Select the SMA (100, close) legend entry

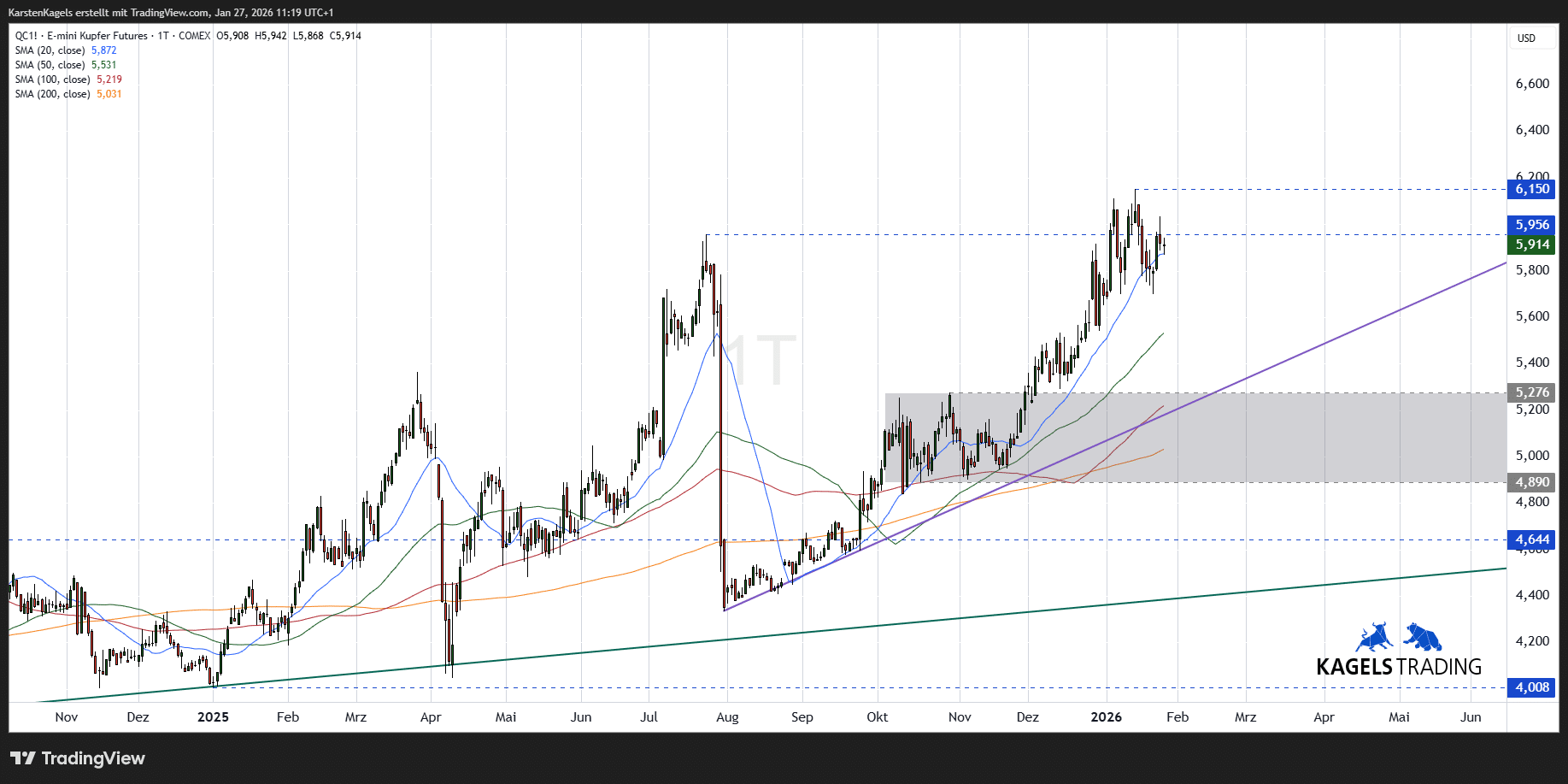click(53, 80)
